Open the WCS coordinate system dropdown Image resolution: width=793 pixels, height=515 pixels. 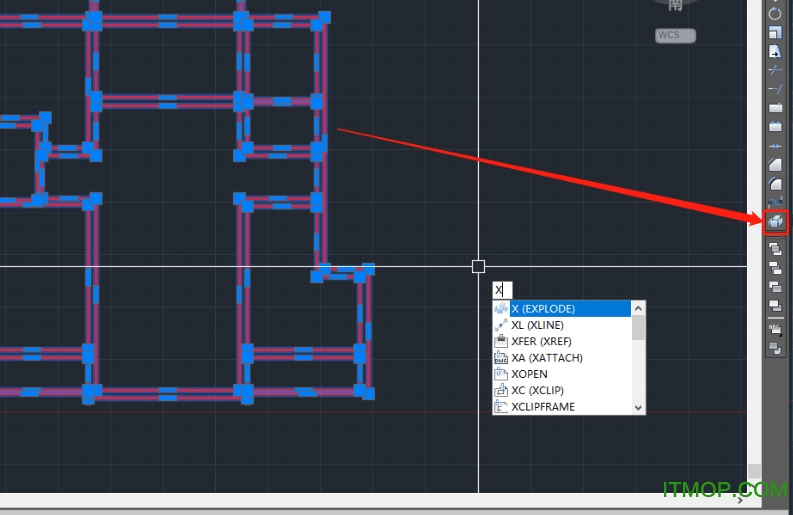tap(675, 35)
